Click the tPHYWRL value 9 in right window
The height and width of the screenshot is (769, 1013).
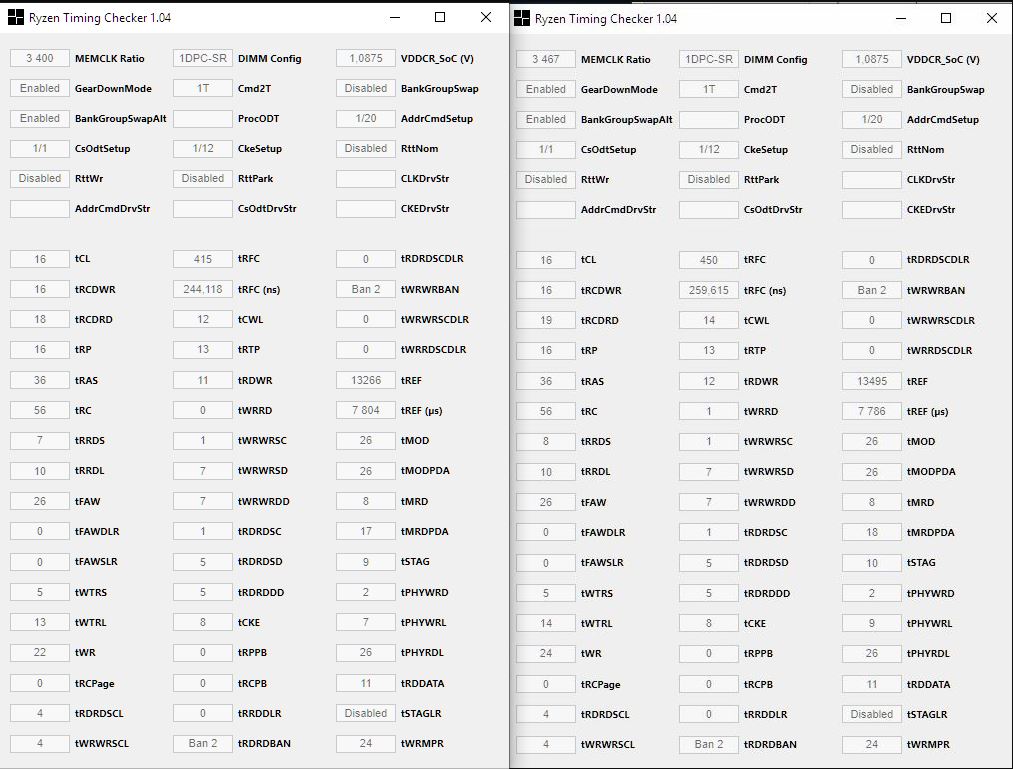(x=872, y=624)
